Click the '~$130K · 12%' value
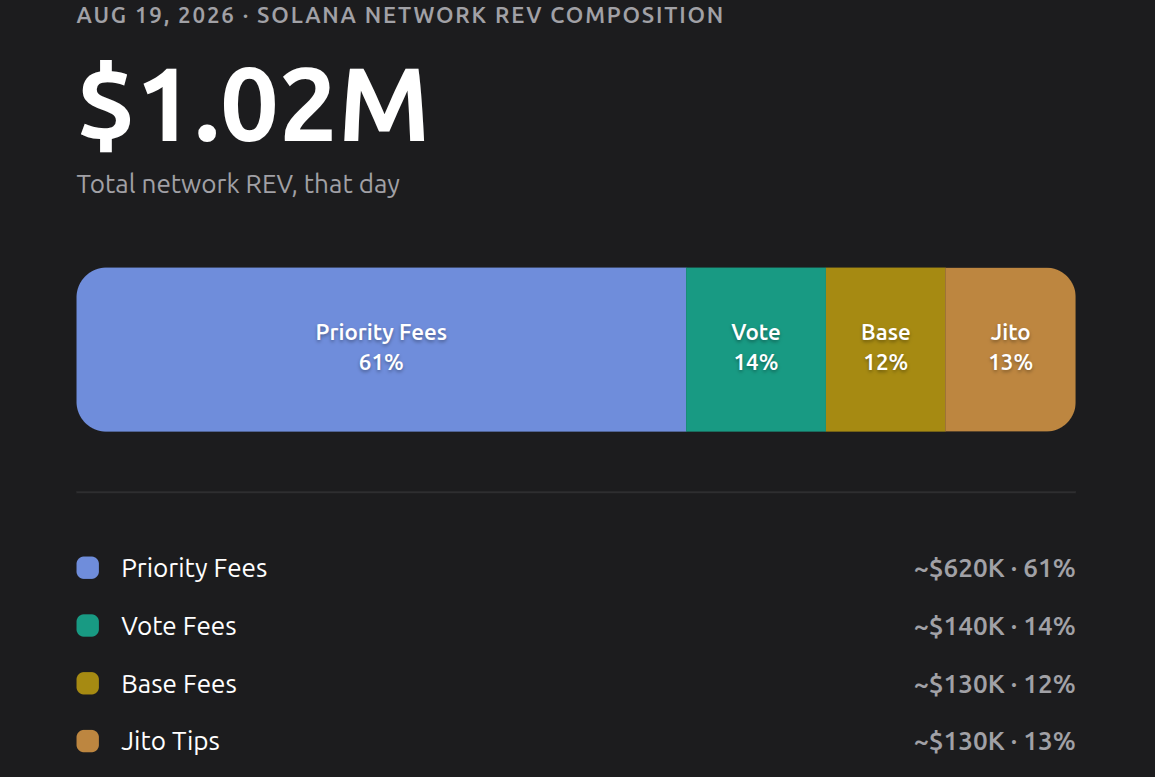The width and height of the screenshot is (1155, 777). click(x=994, y=684)
